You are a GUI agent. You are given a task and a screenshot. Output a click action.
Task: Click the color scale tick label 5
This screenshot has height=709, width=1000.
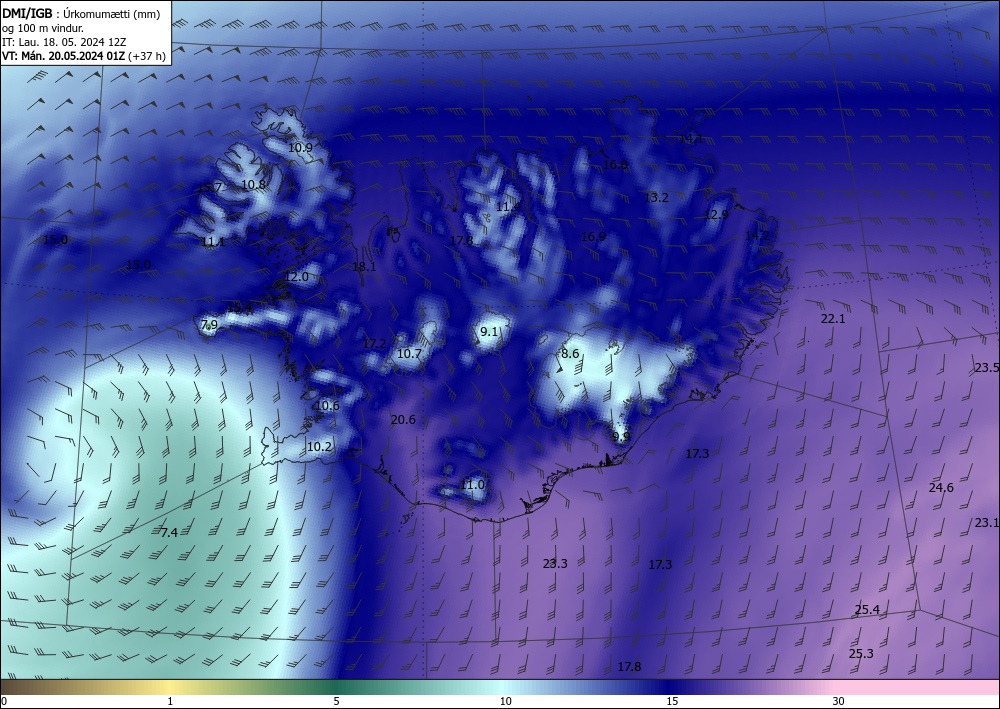pos(336,701)
